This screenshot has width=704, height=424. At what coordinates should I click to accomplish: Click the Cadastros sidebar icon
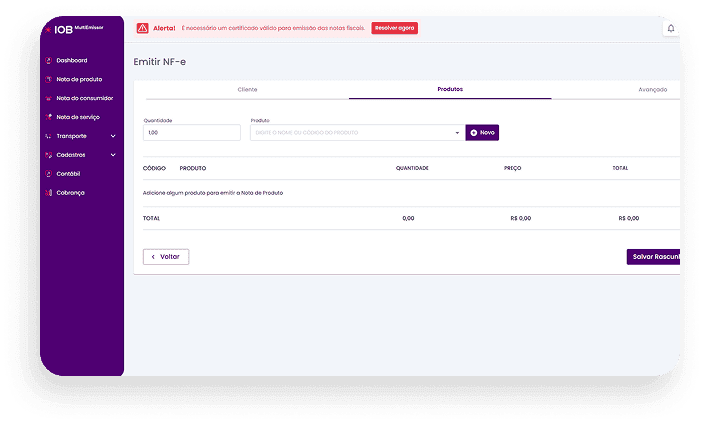coord(48,155)
